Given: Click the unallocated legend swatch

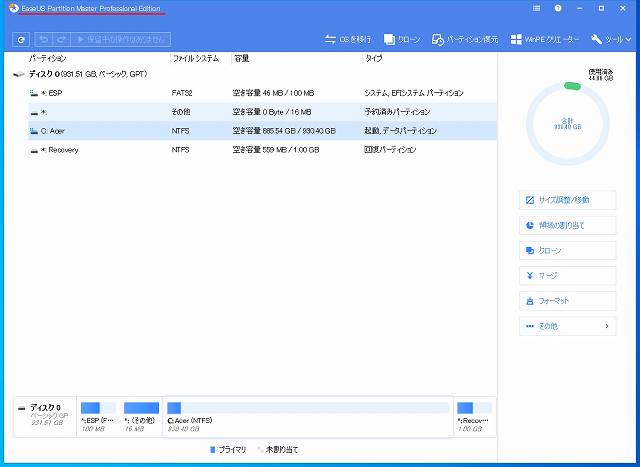Looking at the screenshot, I should point(260,450).
